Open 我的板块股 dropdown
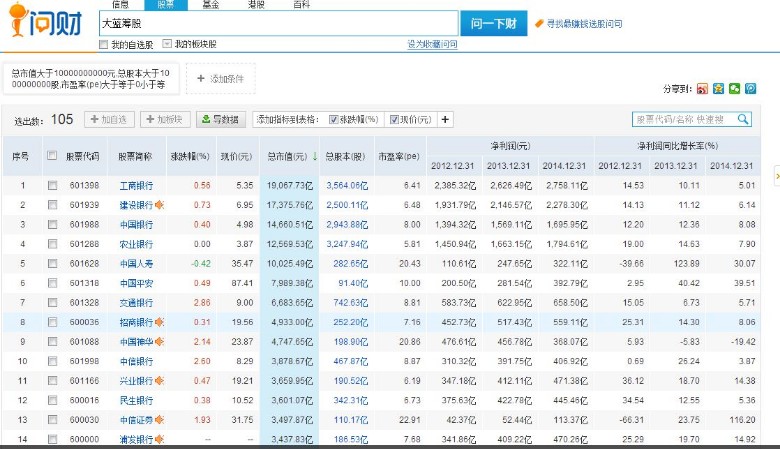The height and width of the screenshot is (449, 780). click(x=167, y=44)
